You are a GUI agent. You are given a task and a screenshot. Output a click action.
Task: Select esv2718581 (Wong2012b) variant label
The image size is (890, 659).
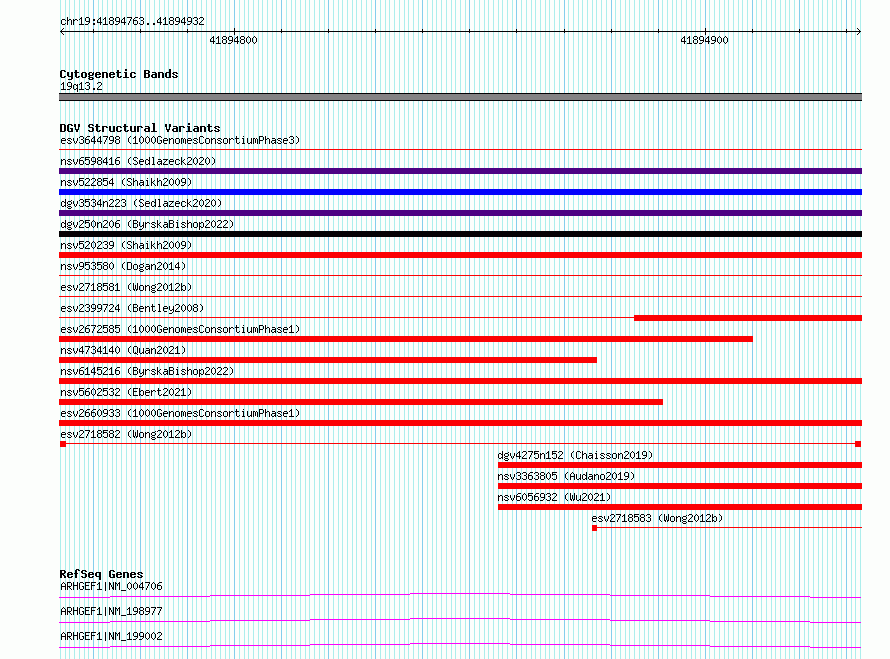click(126, 287)
